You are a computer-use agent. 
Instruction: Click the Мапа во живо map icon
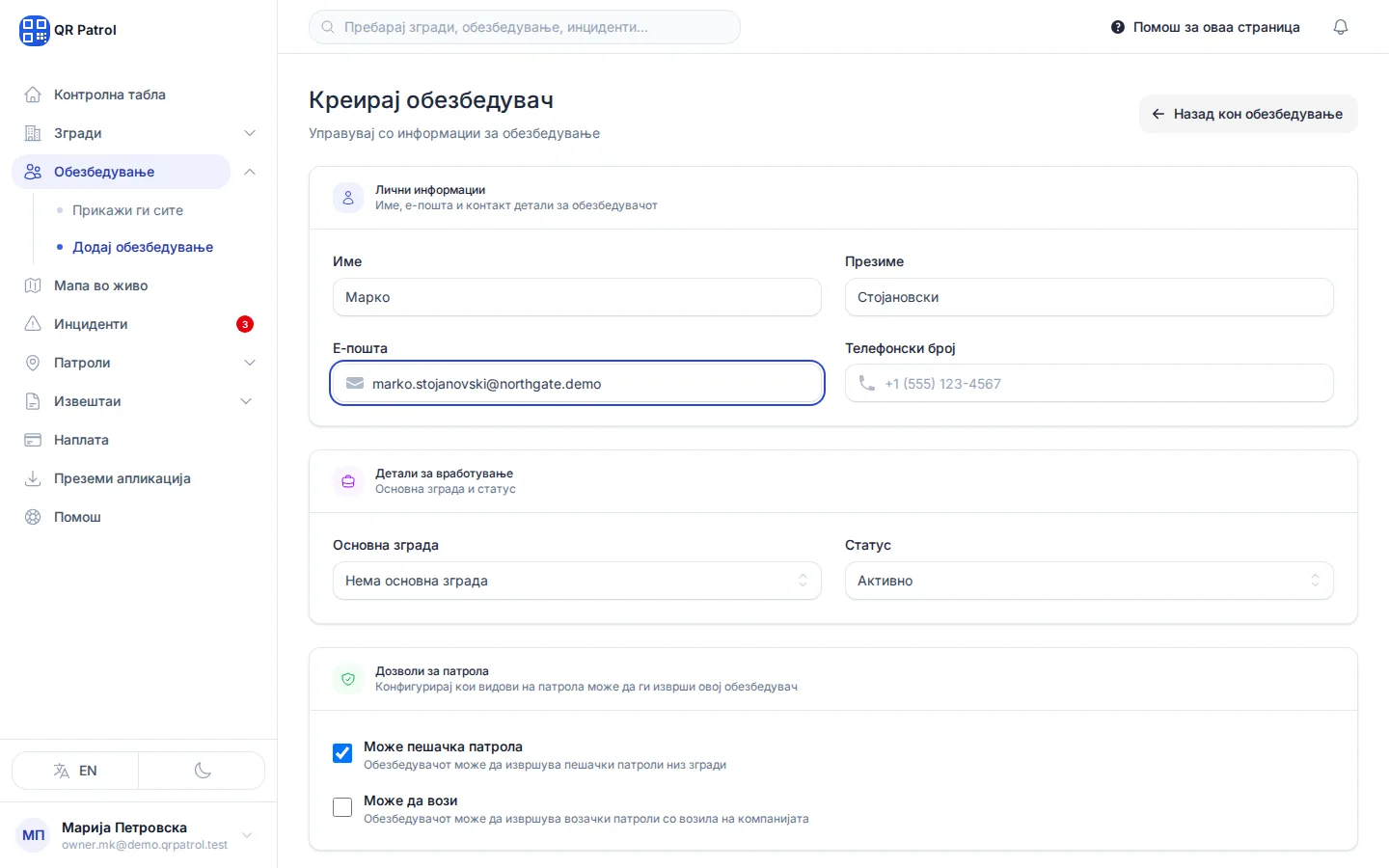pyautogui.click(x=33, y=285)
